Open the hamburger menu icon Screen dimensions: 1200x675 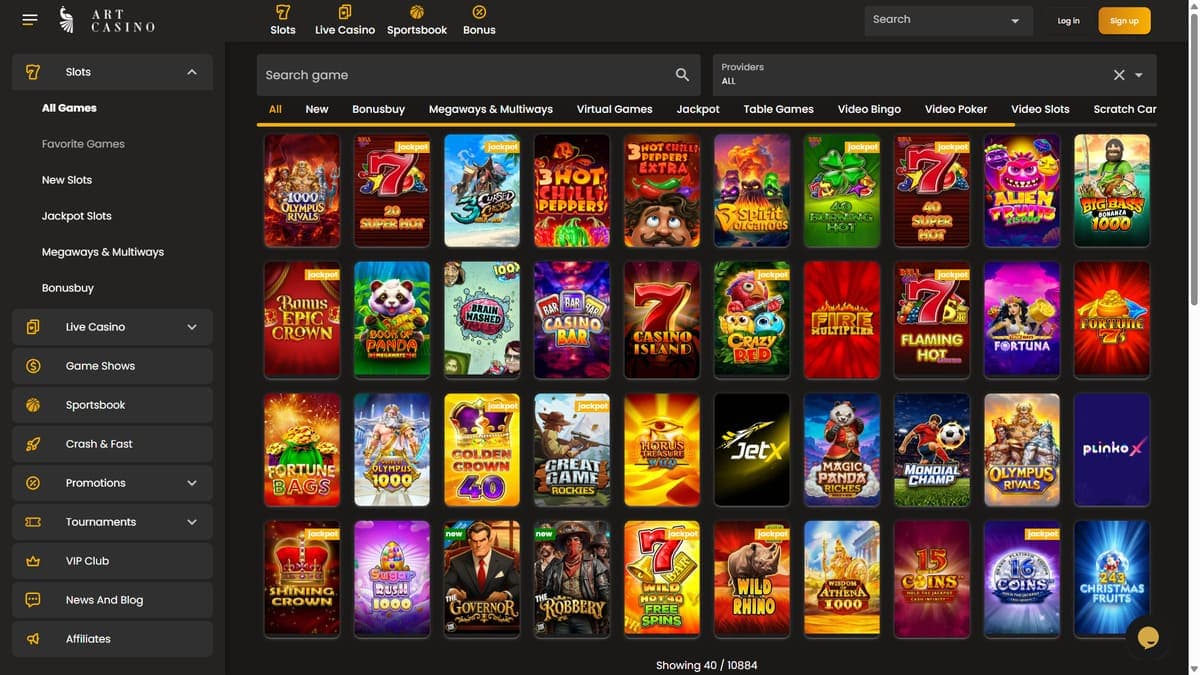coord(29,20)
